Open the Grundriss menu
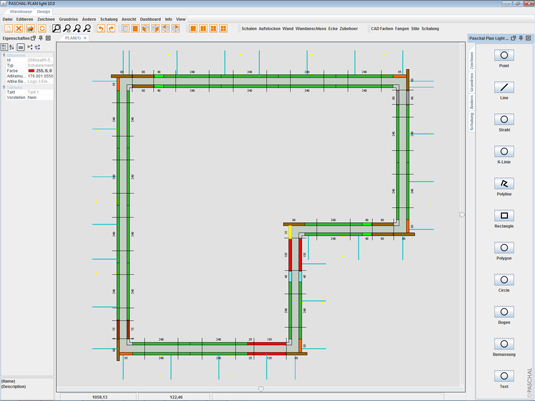 [68, 19]
